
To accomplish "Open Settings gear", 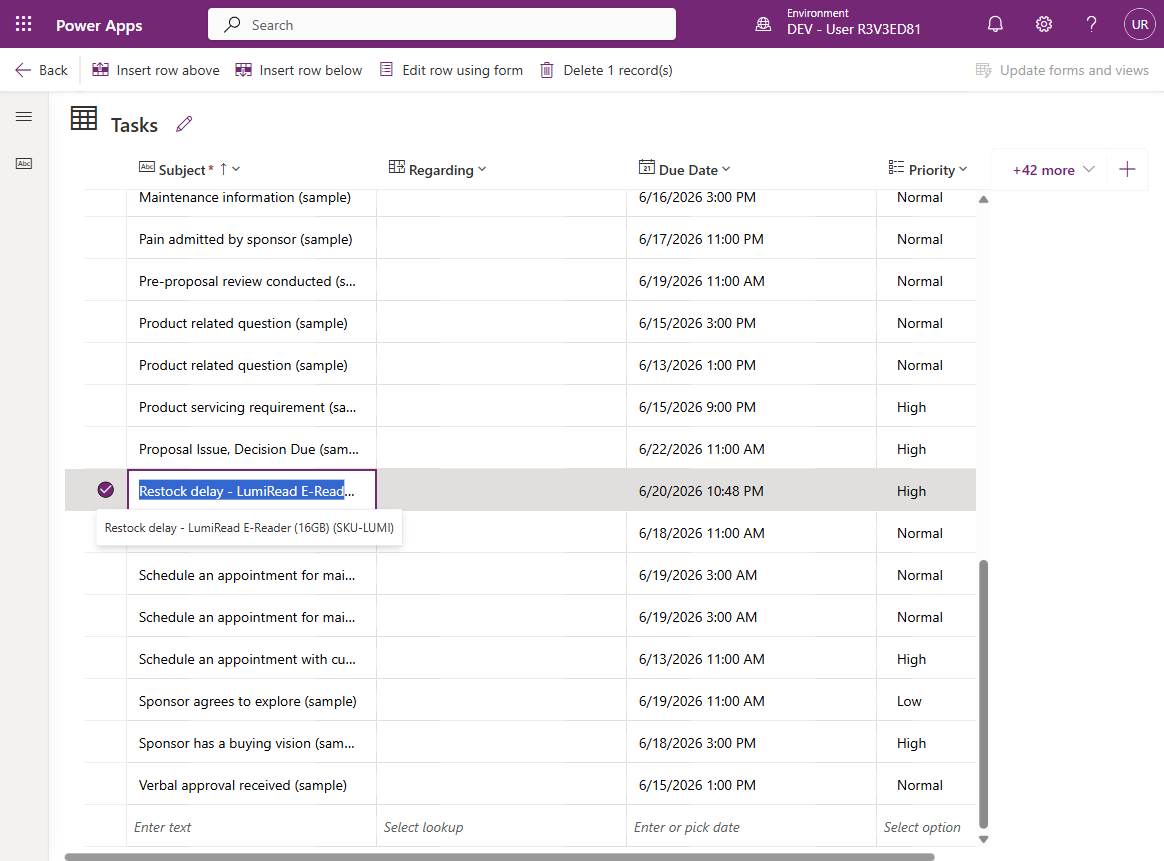I will click(1044, 24).
